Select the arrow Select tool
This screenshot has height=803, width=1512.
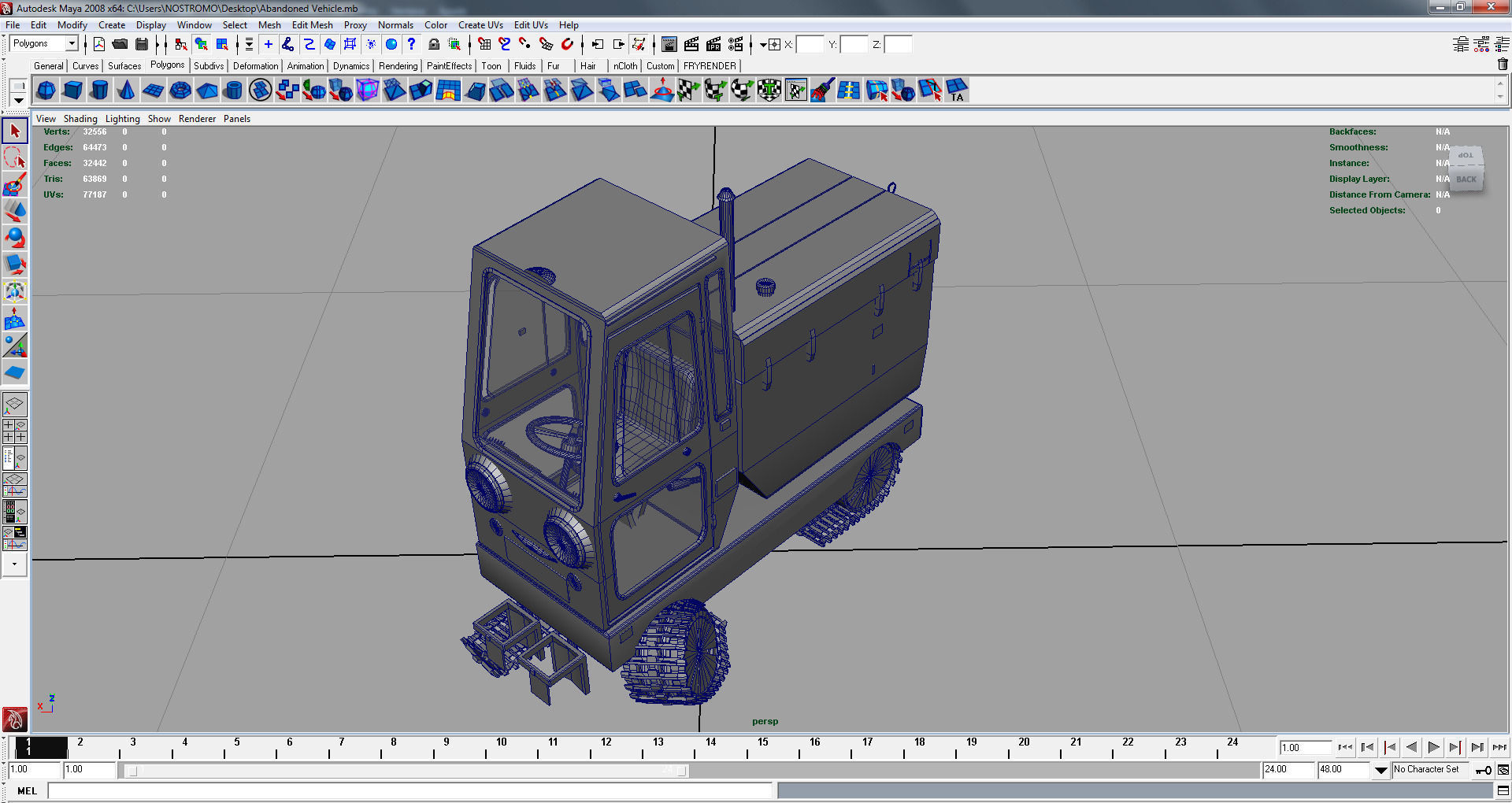point(15,131)
